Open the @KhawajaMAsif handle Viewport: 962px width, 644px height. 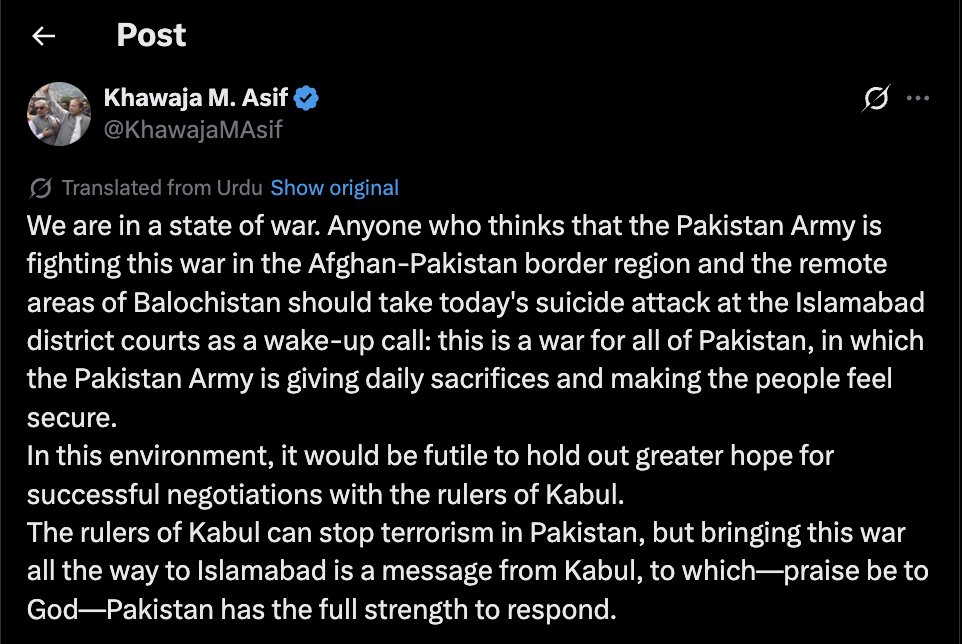click(193, 129)
